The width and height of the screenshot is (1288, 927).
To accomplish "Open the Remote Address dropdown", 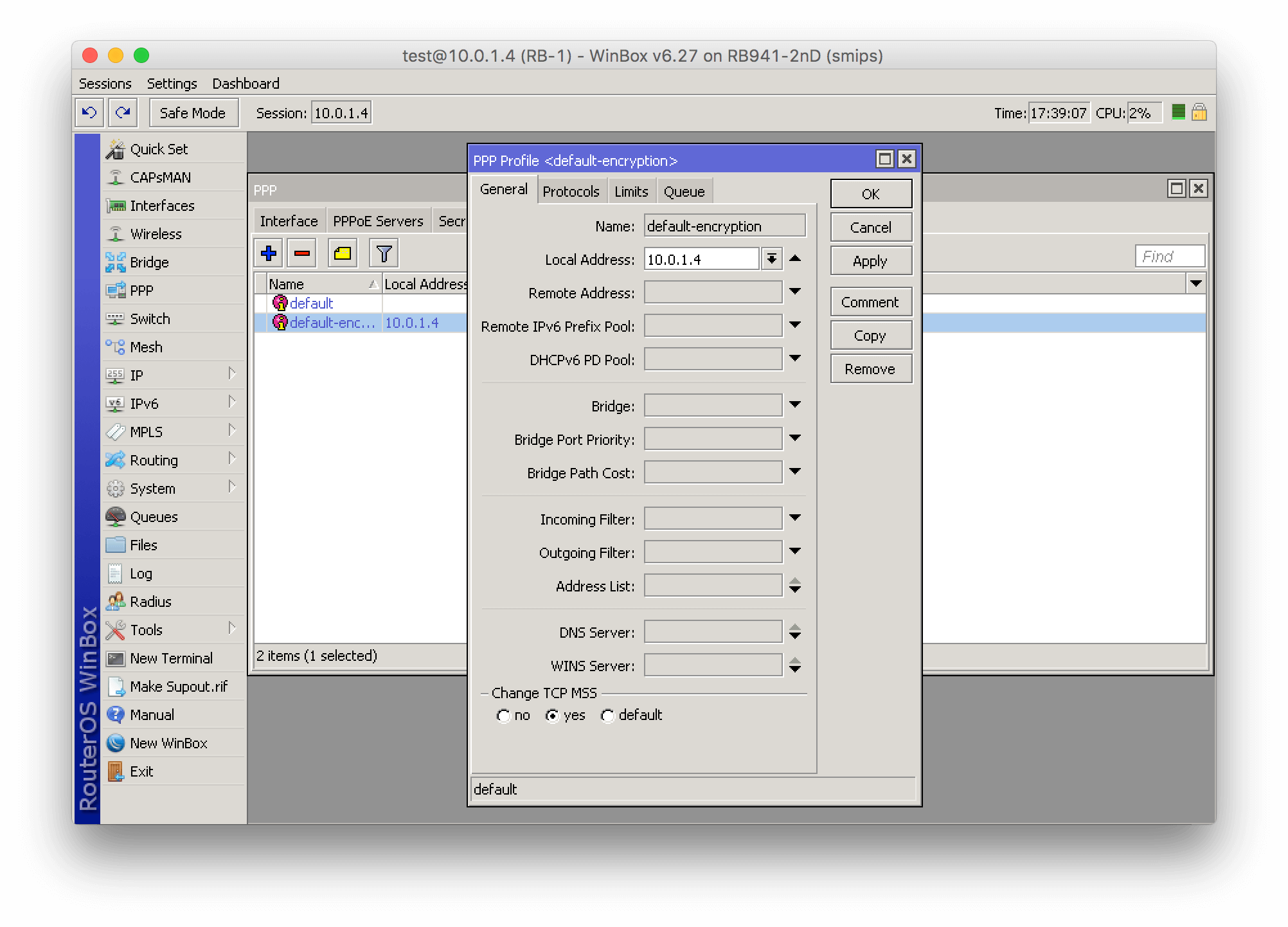I will (x=796, y=292).
